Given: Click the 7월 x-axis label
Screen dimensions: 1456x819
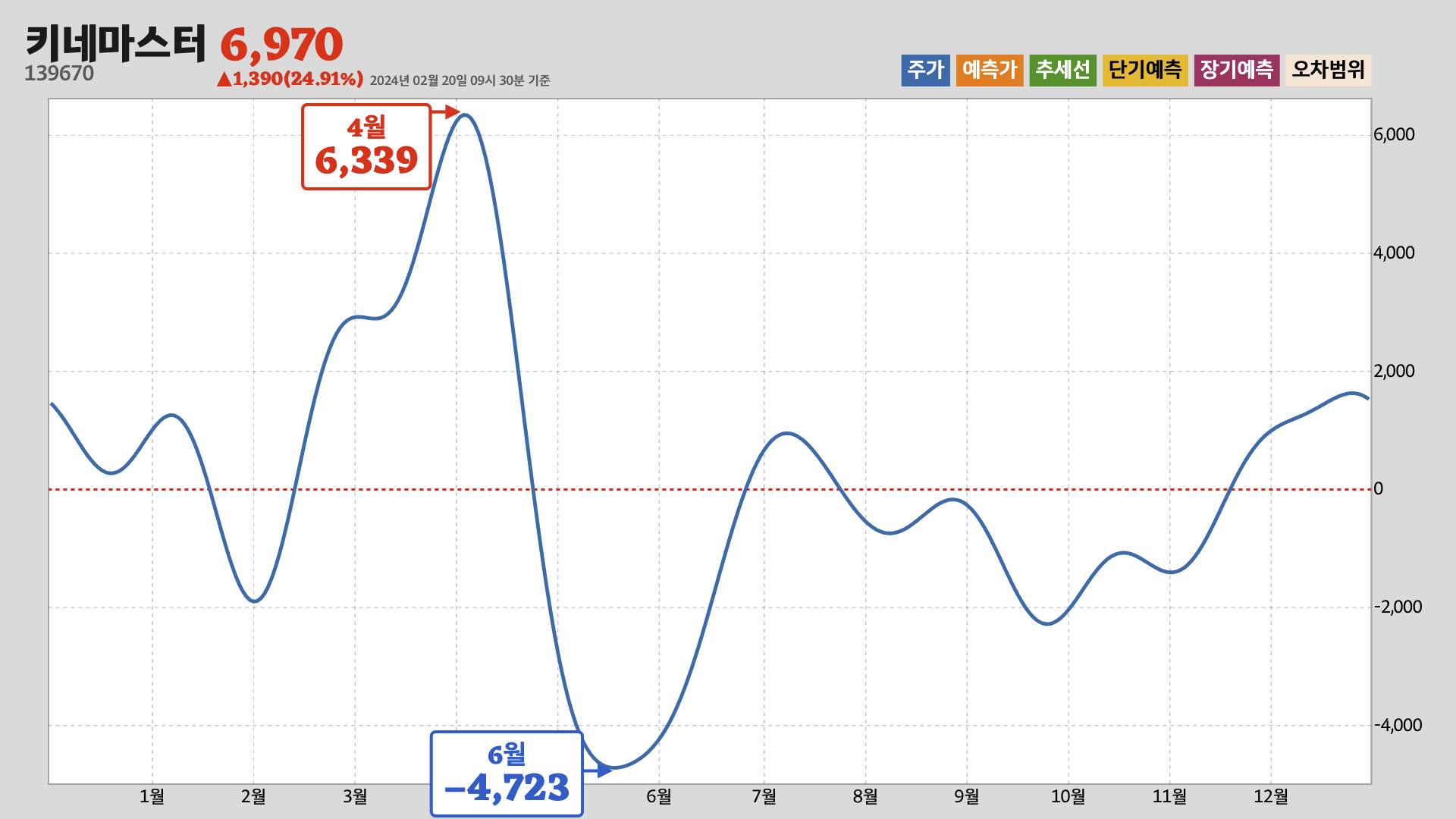Looking at the screenshot, I should (x=764, y=796).
